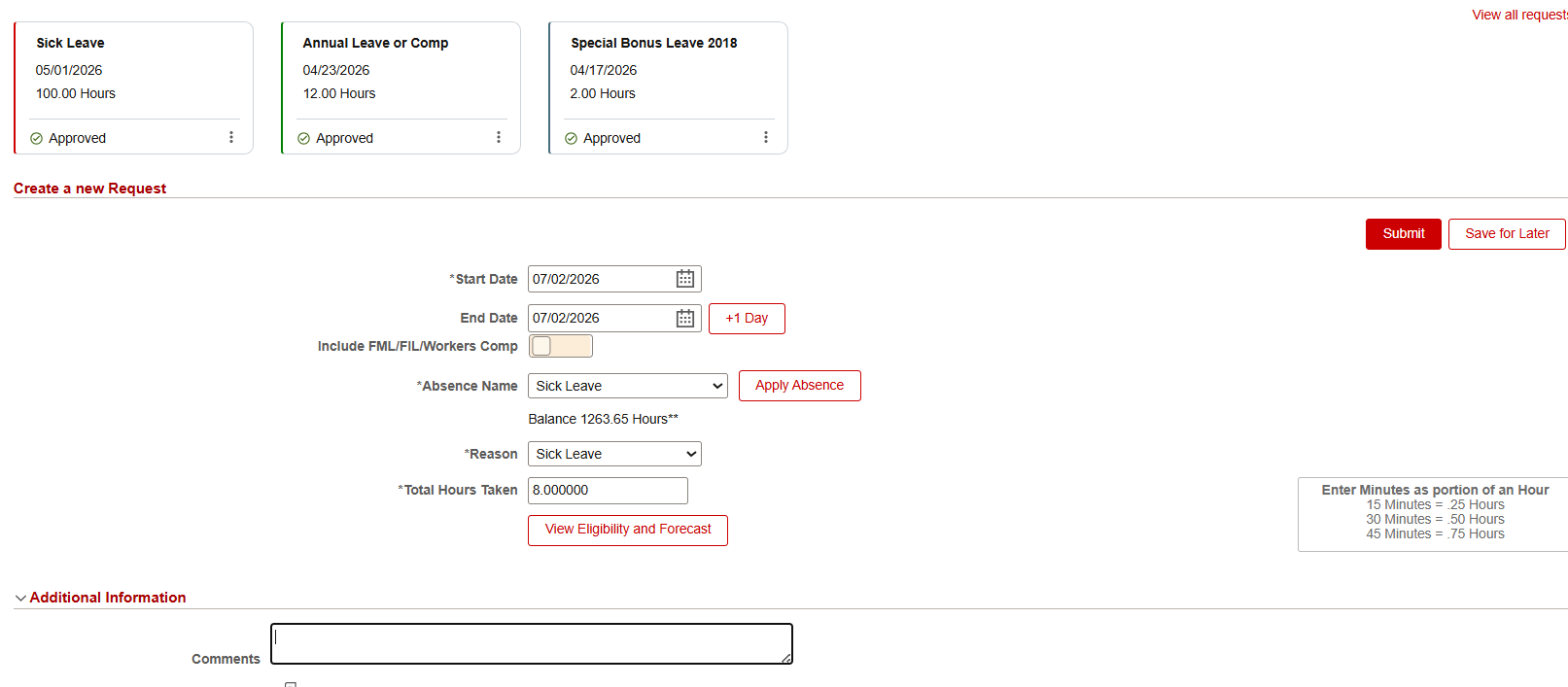Click the 04/23/2026 date text
This screenshot has width=1568, height=687.
point(336,70)
